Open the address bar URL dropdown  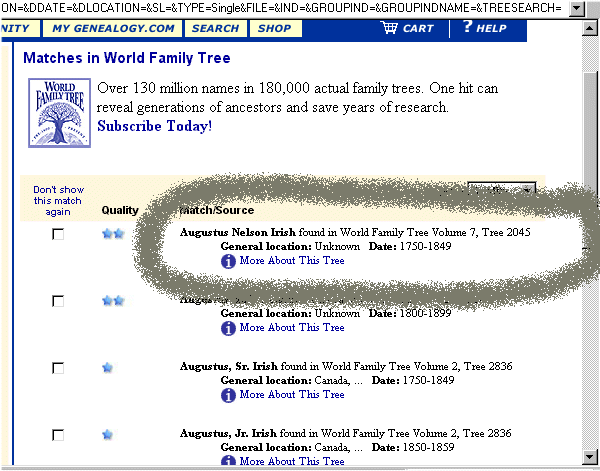pyautogui.click(x=577, y=8)
